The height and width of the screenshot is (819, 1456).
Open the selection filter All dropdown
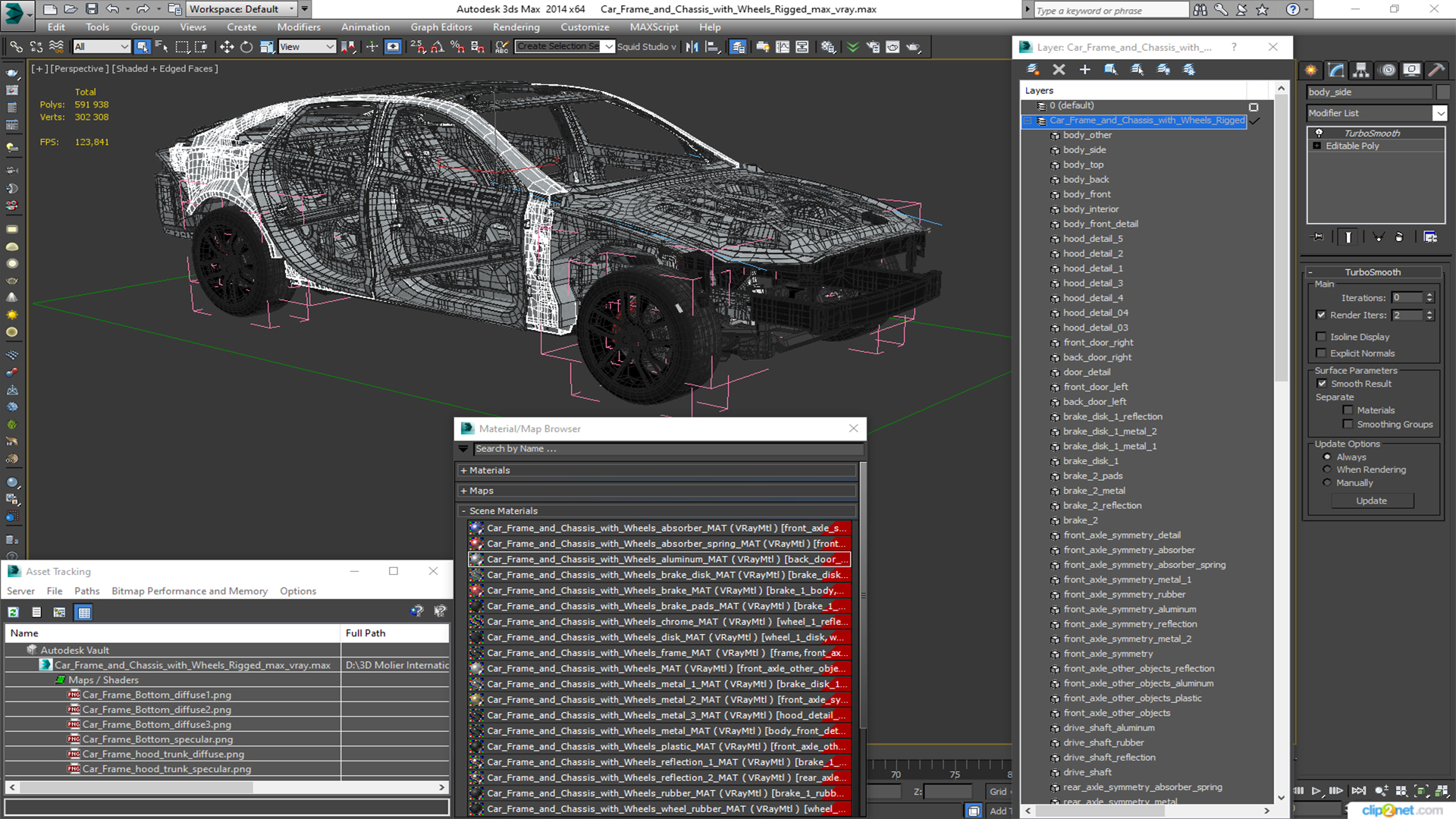pos(102,47)
